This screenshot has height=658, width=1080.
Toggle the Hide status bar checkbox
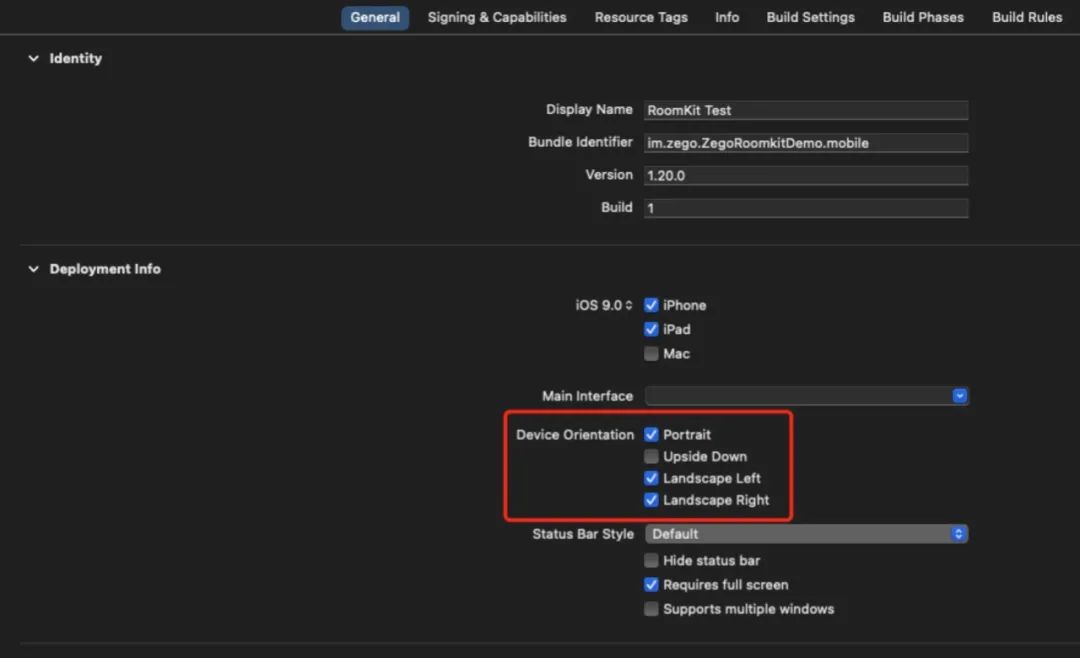click(x=652, y=561)
